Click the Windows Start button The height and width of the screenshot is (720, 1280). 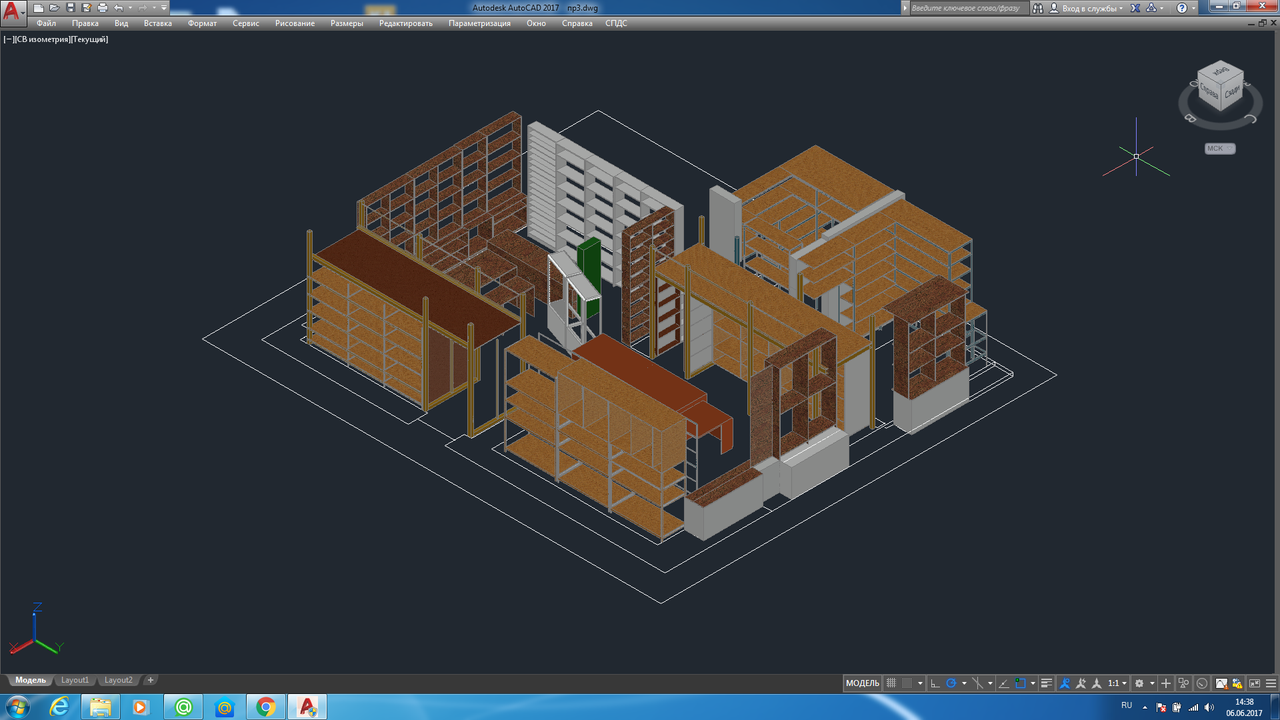click(18, 707)
